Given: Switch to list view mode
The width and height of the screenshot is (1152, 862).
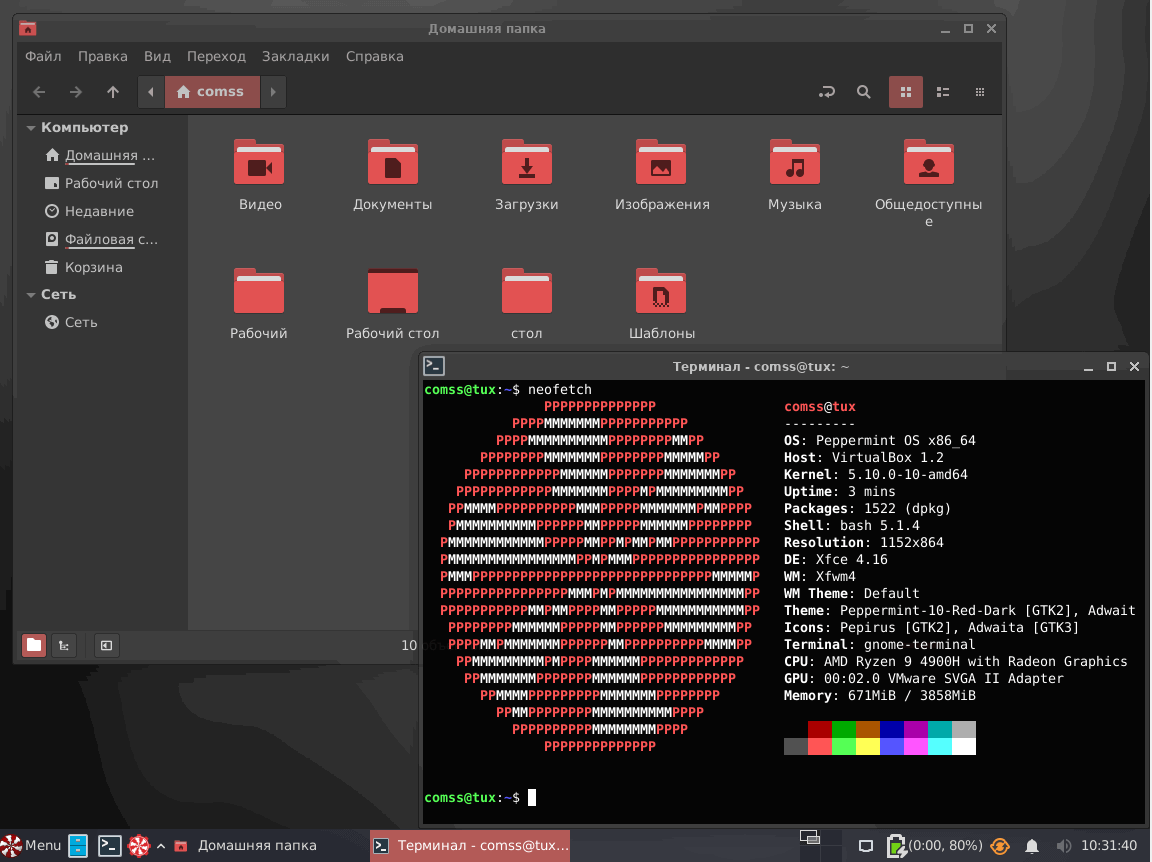Looking at the screenshot, I should [x=942, y=92].
